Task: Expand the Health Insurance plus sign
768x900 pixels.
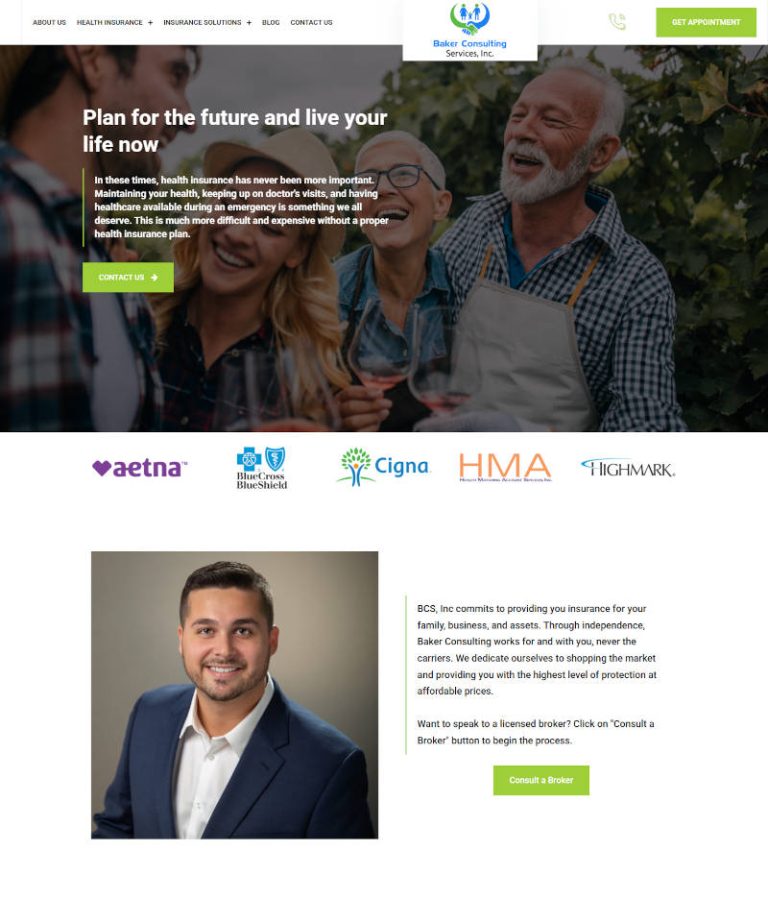Action: tap(150, 22)
